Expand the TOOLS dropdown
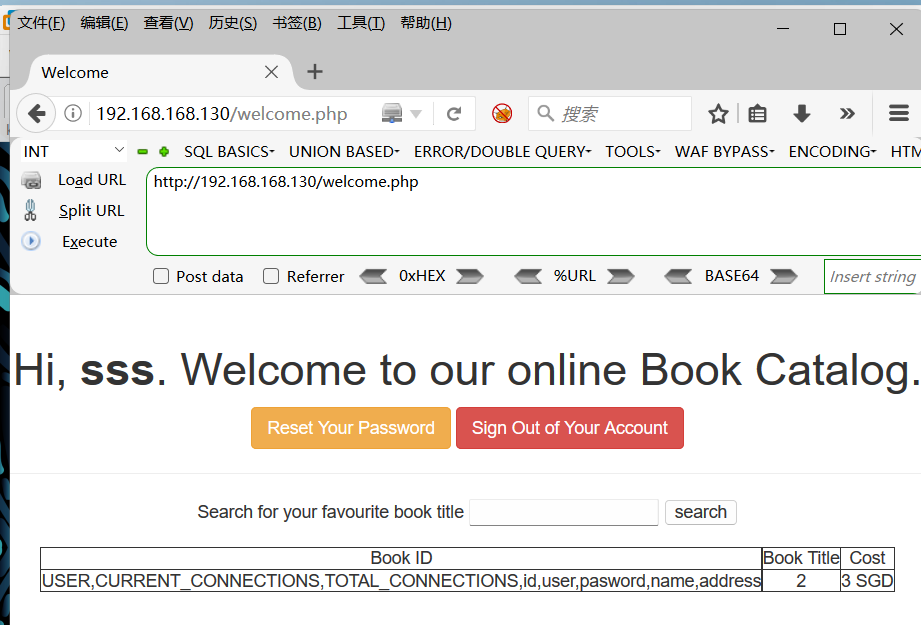This screenshot has width=921, height=625. pos(632,151)
